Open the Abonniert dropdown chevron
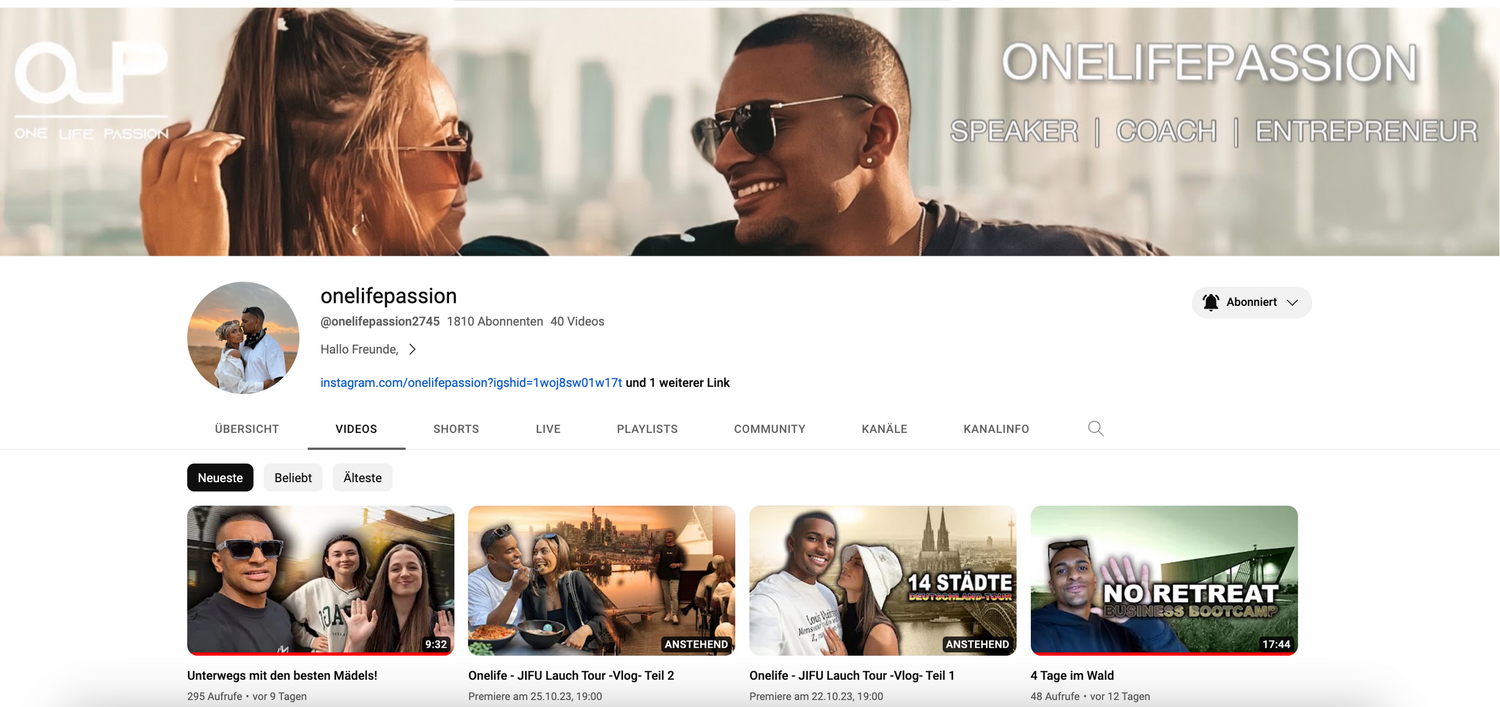The height and width of the screenshot is (707, 1500). coord(1292,302)
